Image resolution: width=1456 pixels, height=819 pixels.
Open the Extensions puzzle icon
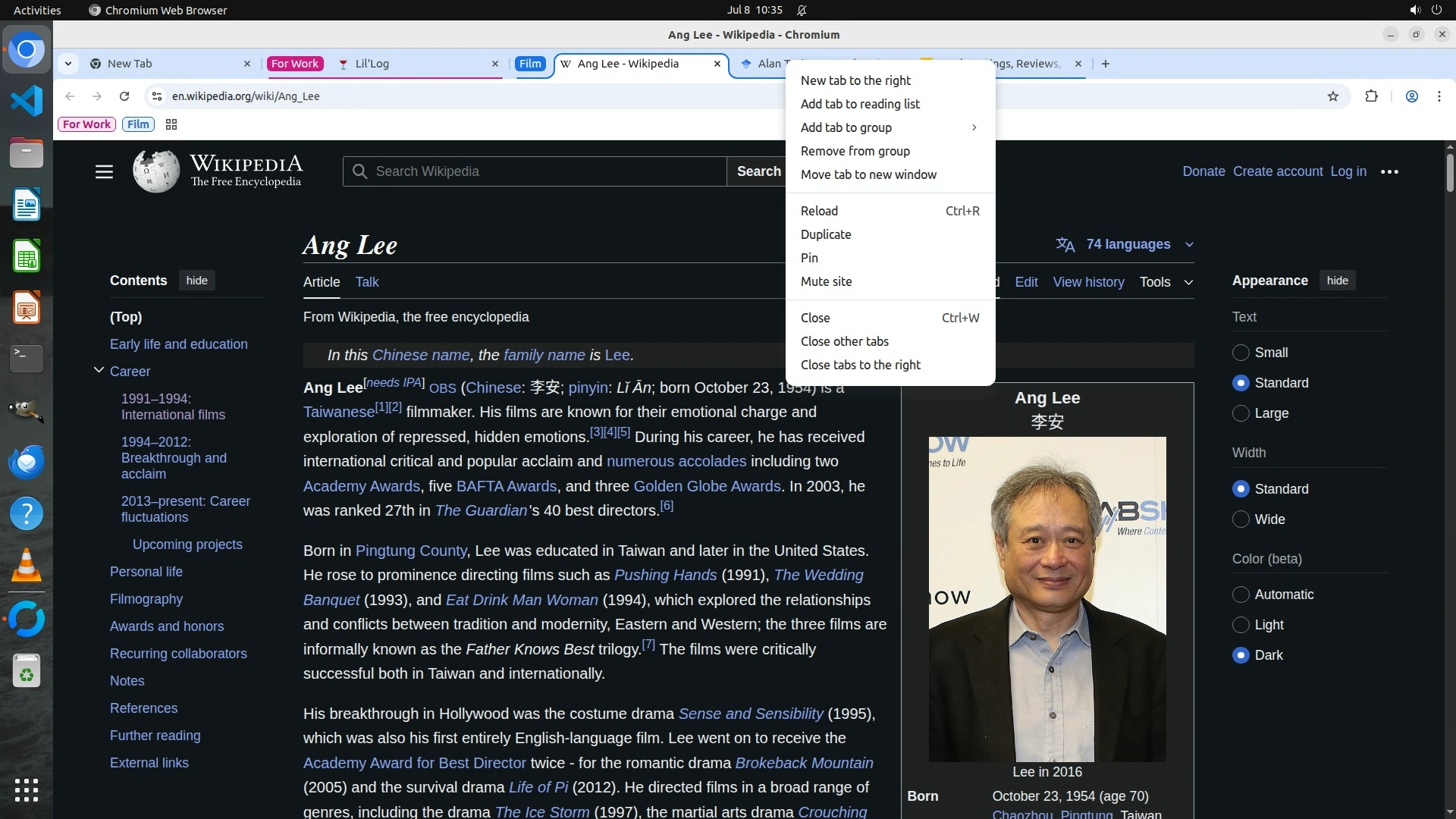[1371, 96]
